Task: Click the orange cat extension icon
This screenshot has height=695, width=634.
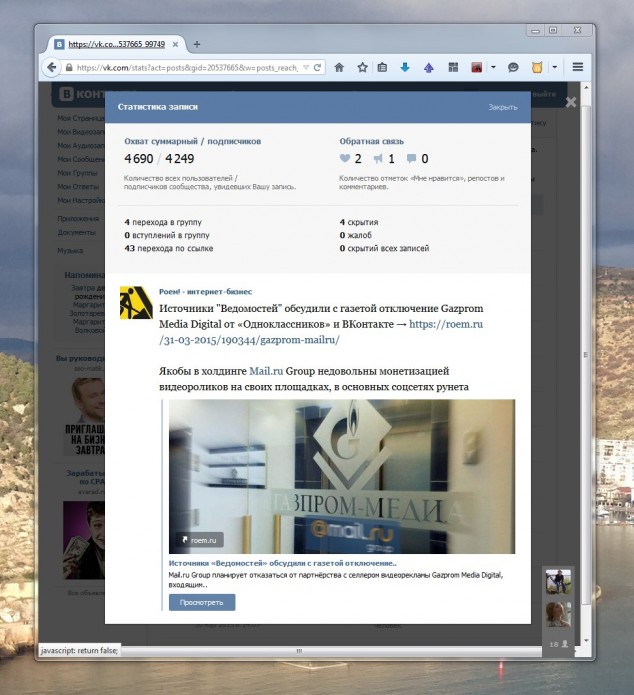Action: [x=537, y=67]
